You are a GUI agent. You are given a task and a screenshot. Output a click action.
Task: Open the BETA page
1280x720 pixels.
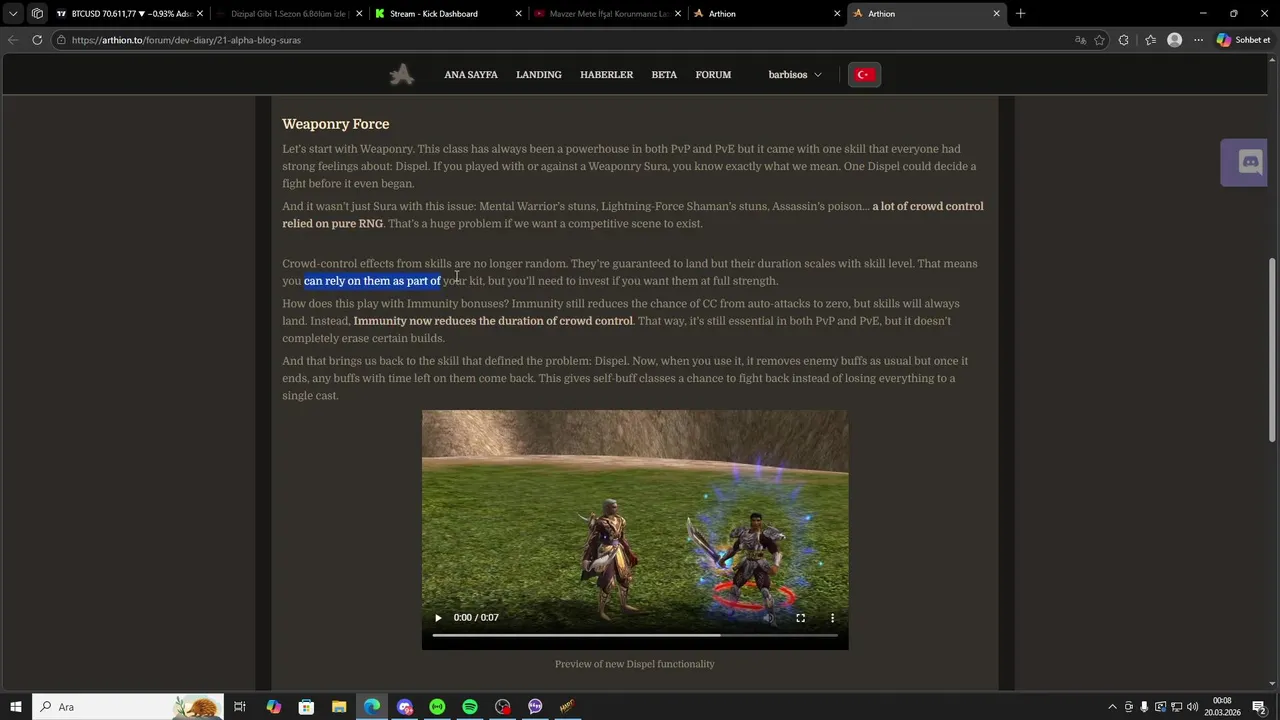(x=664, y=75)
